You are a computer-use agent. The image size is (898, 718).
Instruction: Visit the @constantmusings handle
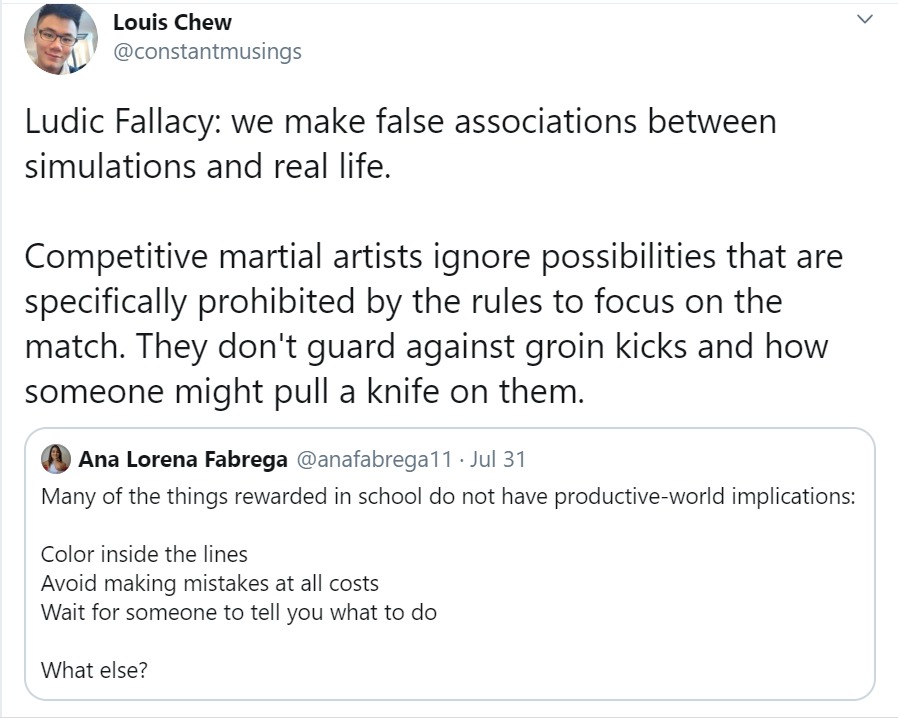click(x=207, y=51)
